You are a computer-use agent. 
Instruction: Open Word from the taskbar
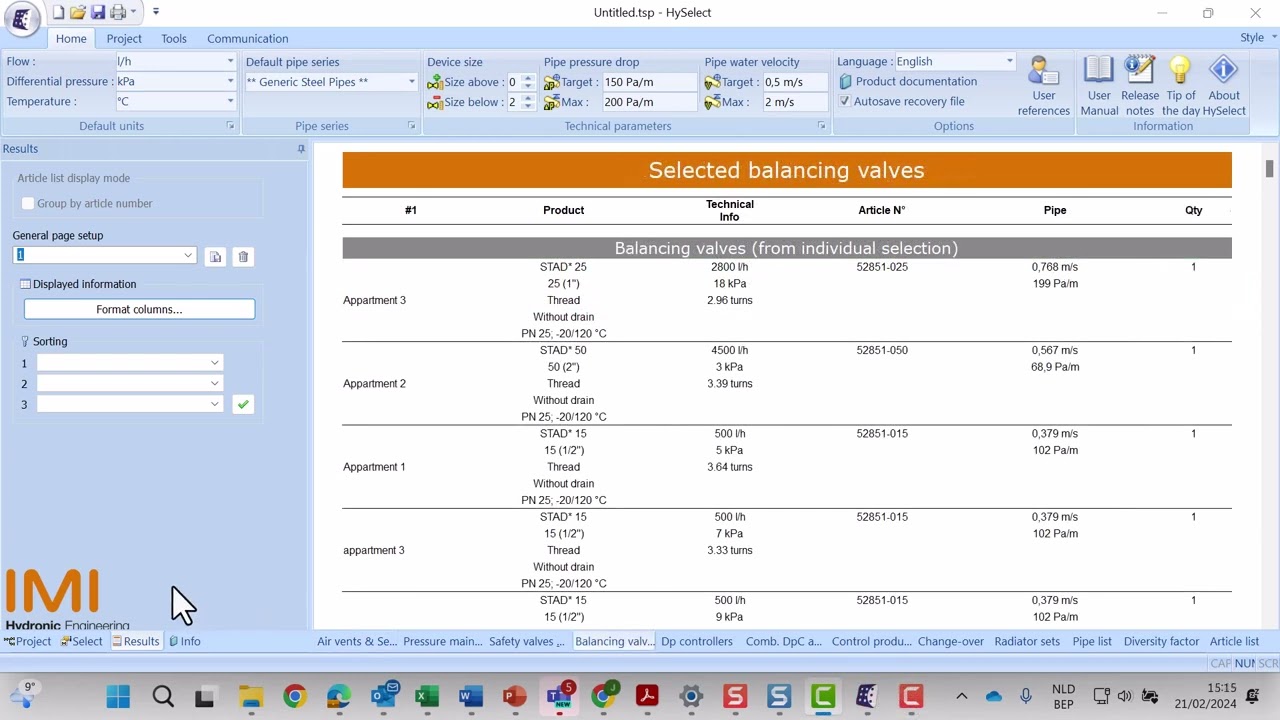(471, 696)
